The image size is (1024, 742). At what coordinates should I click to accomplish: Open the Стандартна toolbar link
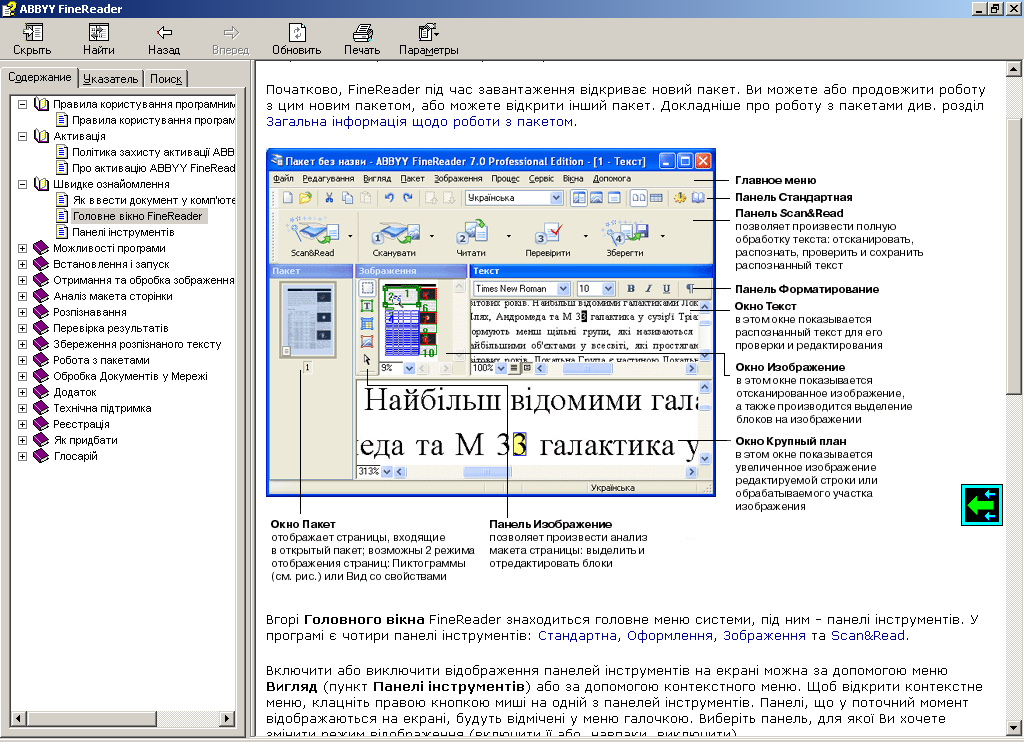(x=577, y=636)
